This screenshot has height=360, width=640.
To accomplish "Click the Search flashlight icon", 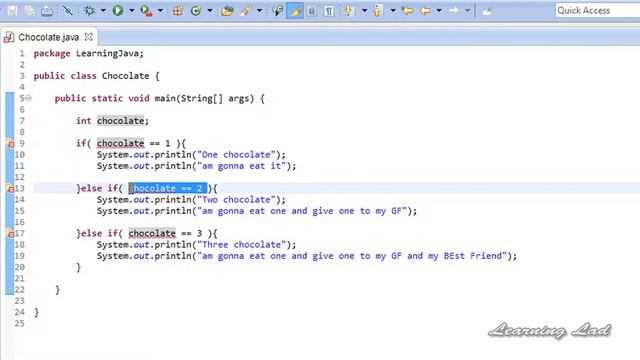I will [x=245, y=11].
